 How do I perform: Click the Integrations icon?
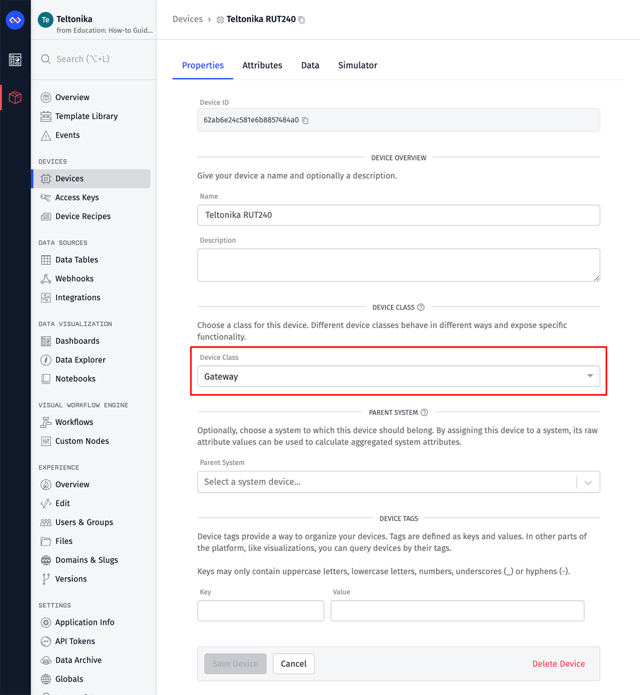46,297
